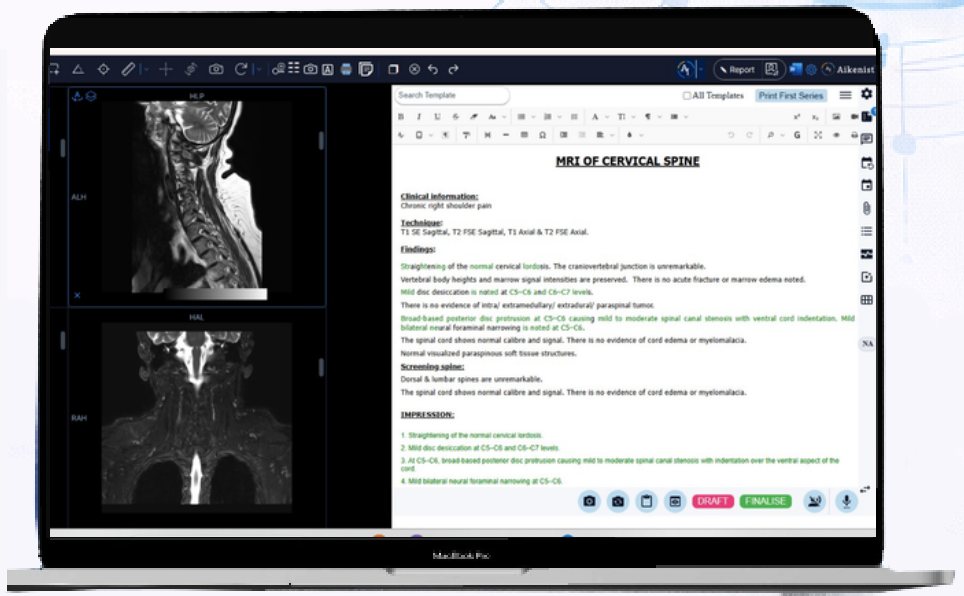Click the scroll handle right of coronal viewport
The image size is (964, 596).
click(x=321, y=367)
